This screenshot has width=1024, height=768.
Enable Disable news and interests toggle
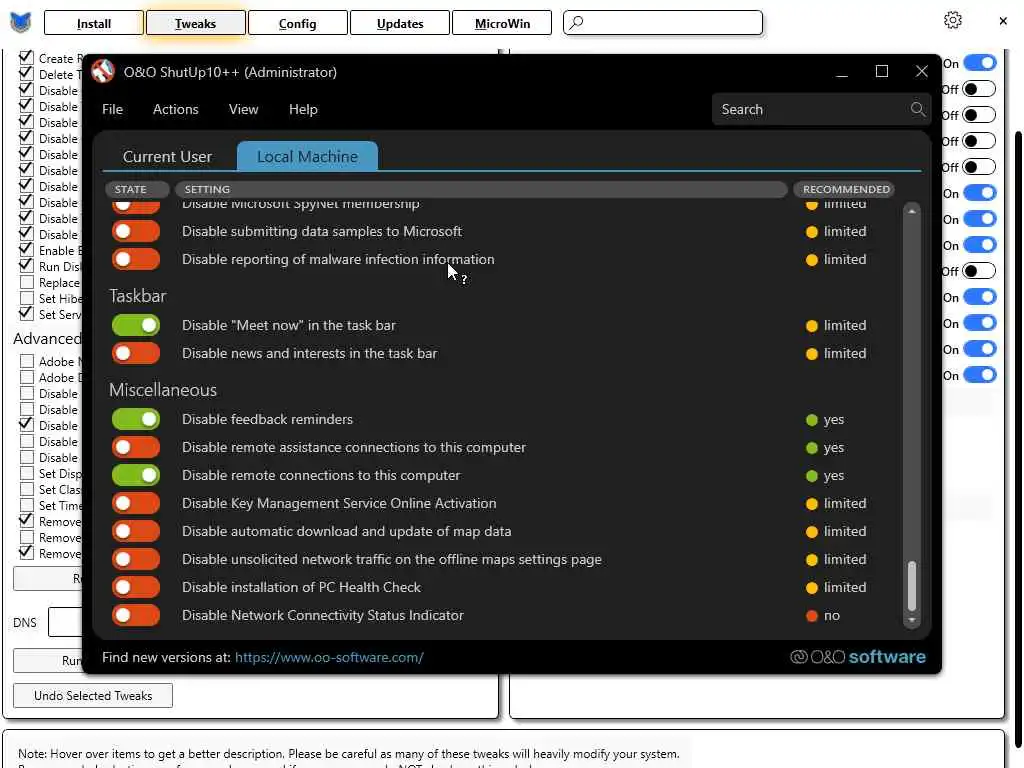[136, 353]
